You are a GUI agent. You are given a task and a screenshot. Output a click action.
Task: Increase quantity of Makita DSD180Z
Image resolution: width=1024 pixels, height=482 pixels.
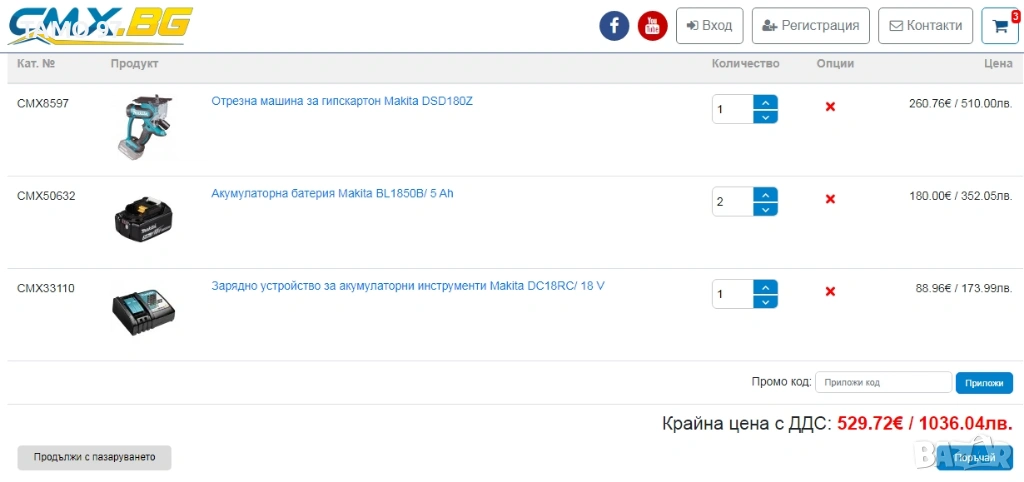pyautogui.click(x=765, y=102)
